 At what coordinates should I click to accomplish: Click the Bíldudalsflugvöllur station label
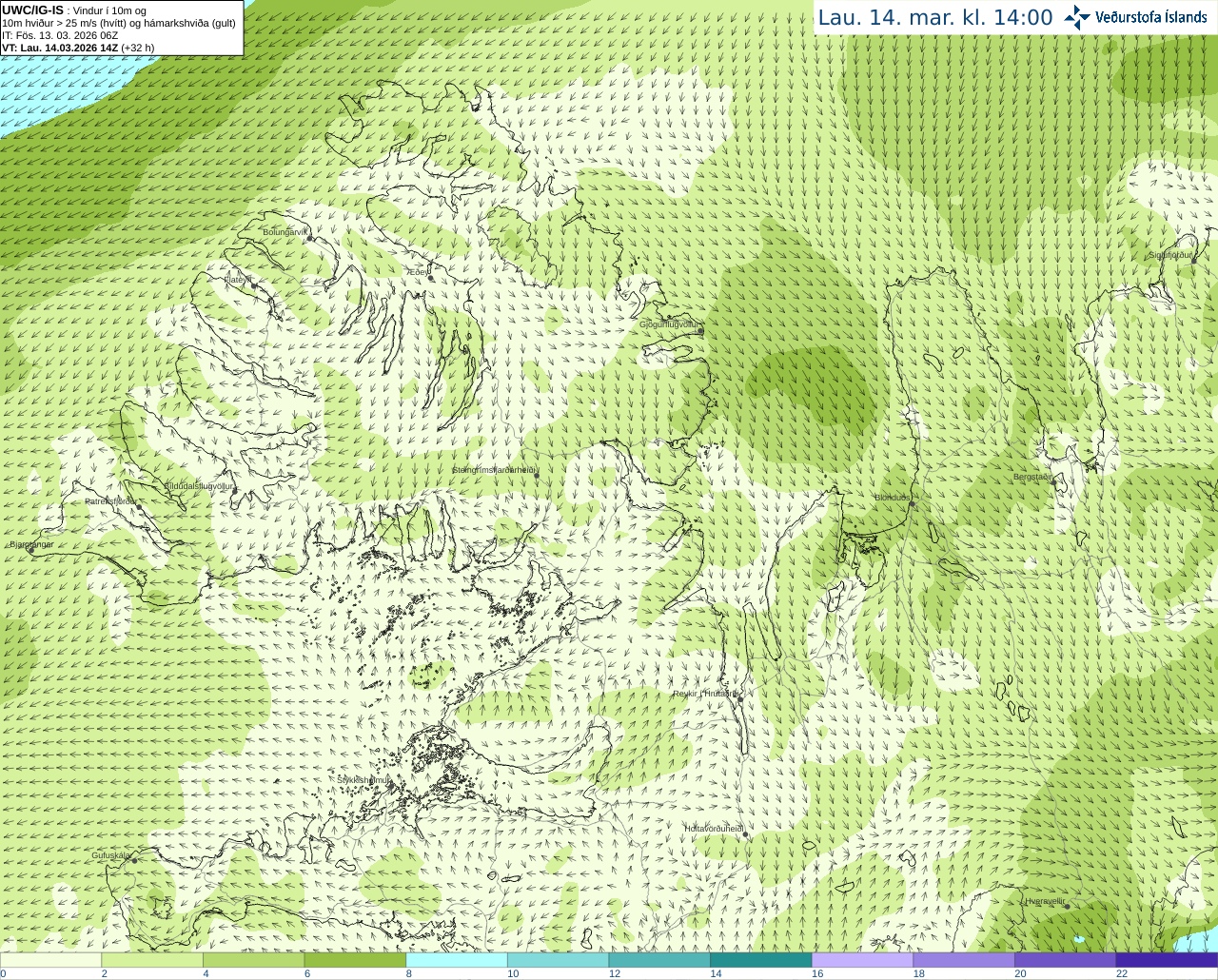click(x=199, y=485)
